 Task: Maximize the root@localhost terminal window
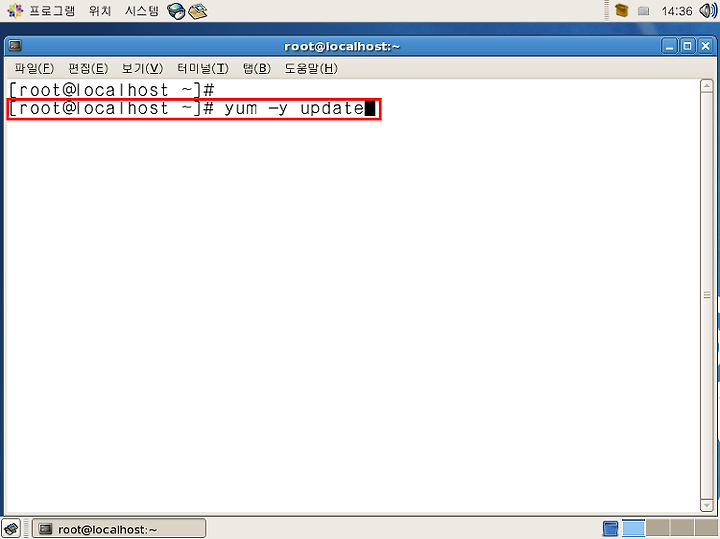point(687,46)
